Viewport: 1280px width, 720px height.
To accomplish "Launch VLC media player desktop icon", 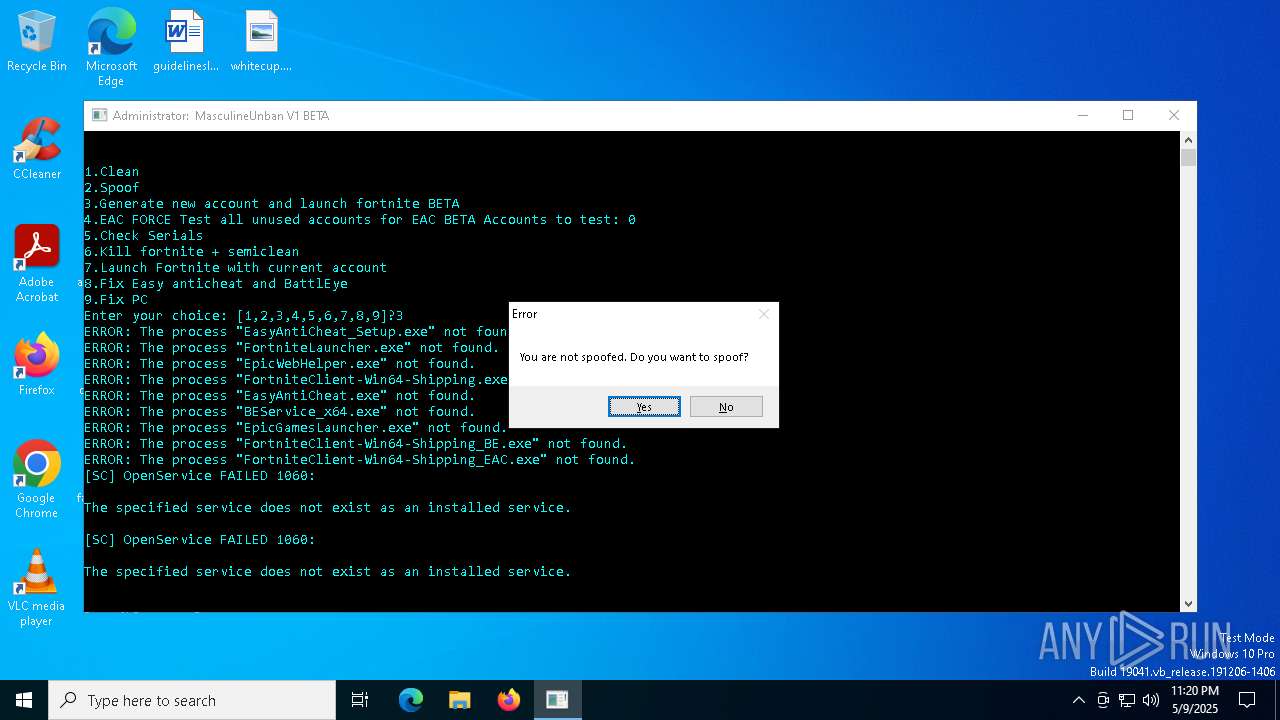I will click(37, 588).
